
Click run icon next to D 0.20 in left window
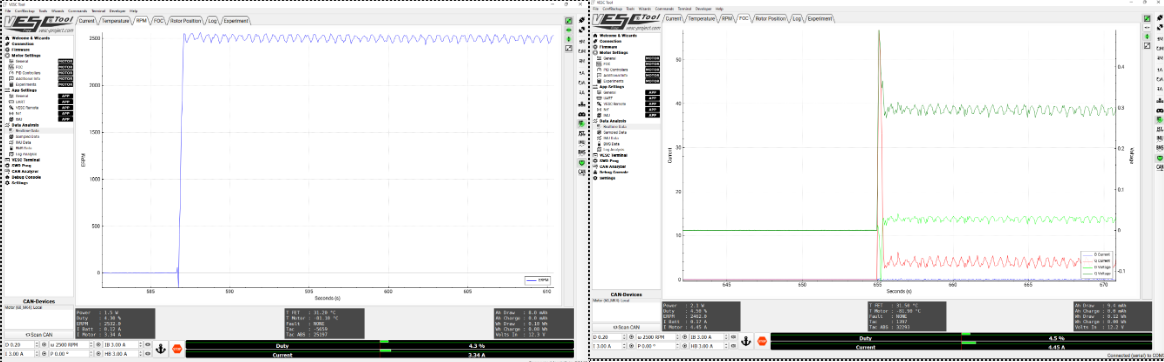[44, 345]
